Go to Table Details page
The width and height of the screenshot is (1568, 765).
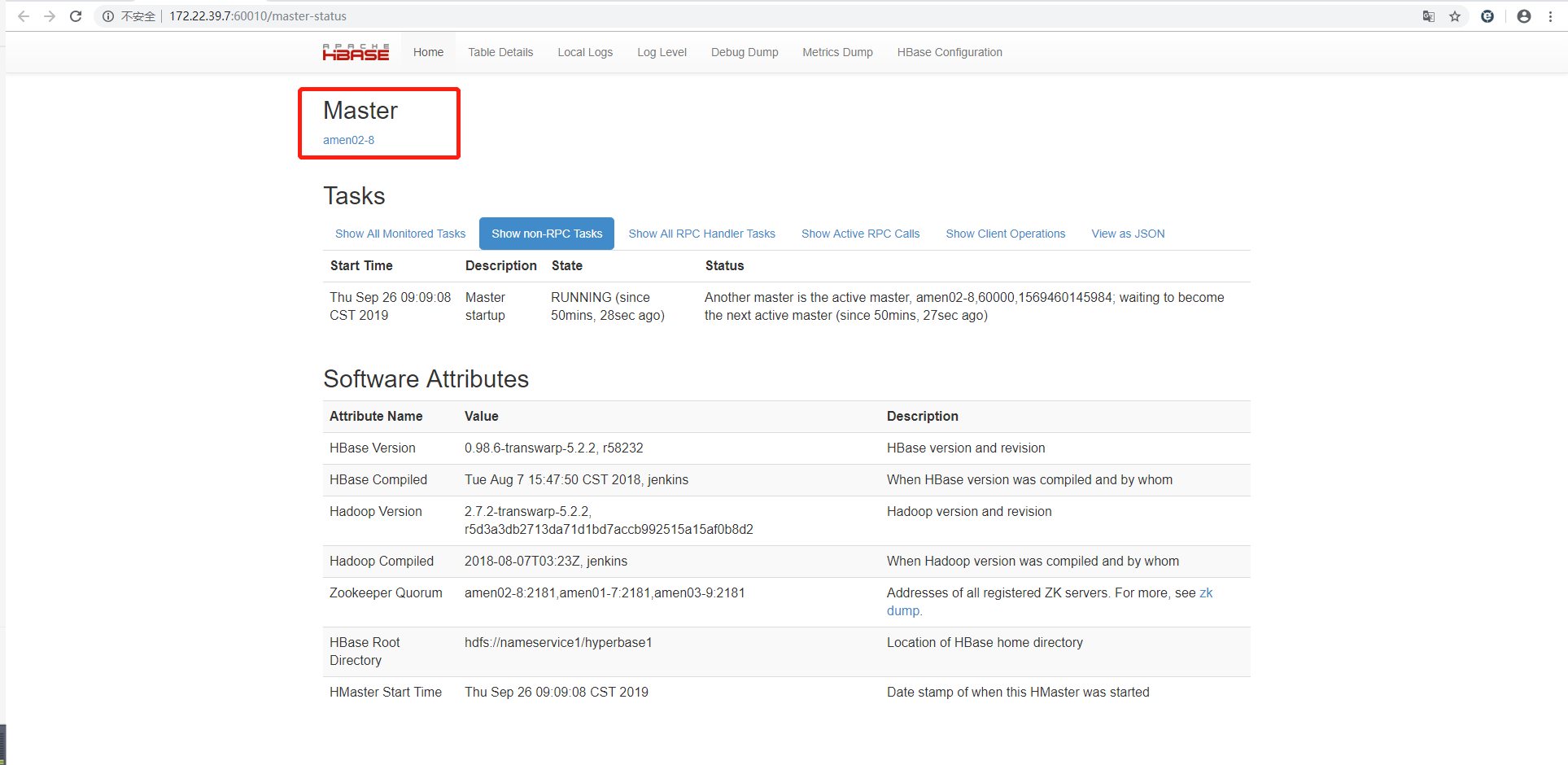coord(500,52)
